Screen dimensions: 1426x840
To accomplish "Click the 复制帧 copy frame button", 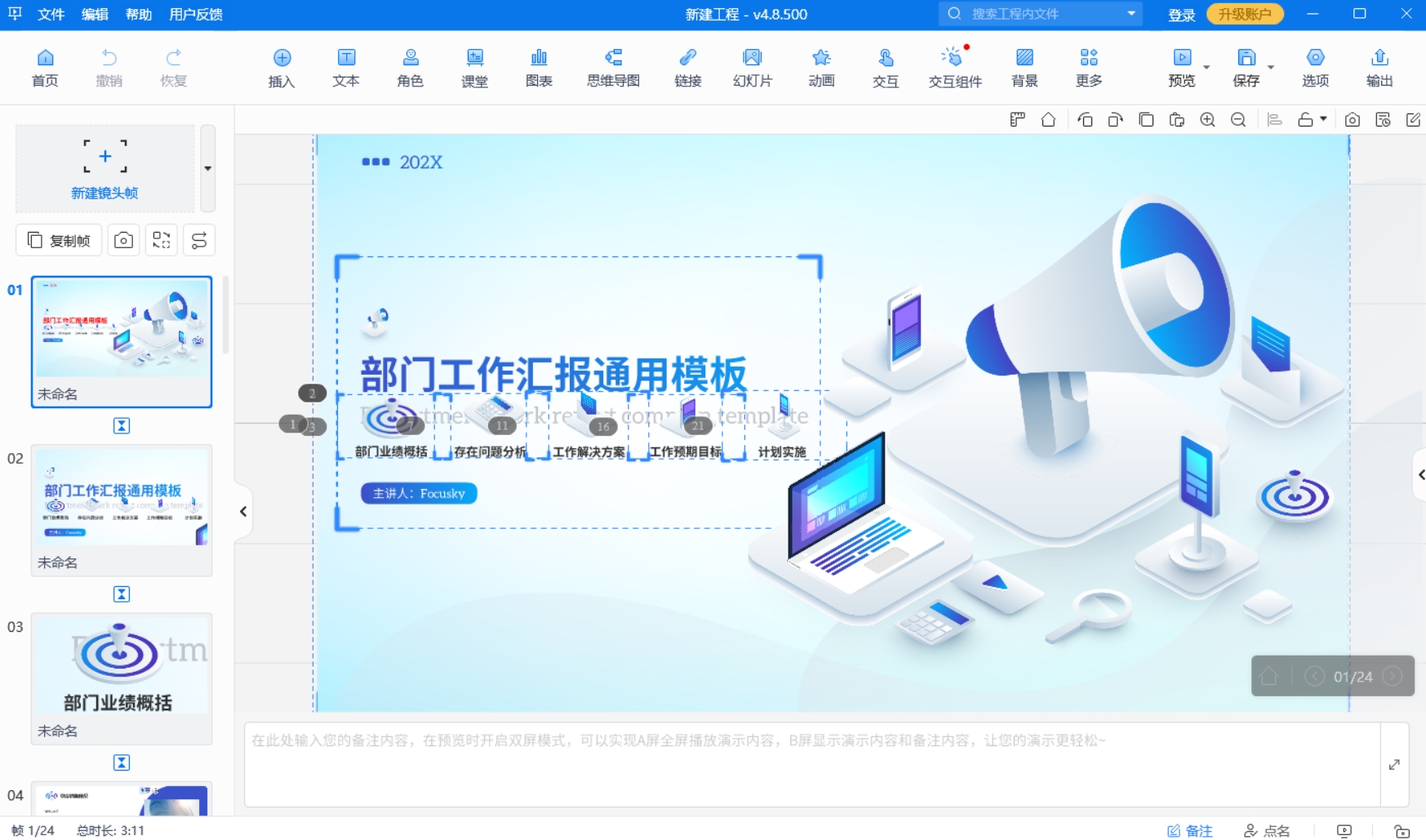I will pos(59,240).
